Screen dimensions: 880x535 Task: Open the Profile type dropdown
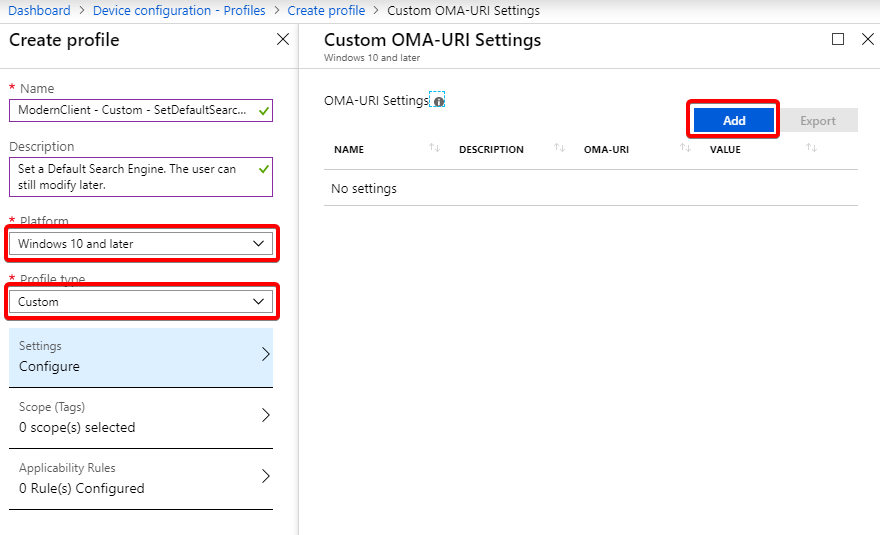(140, 302)
